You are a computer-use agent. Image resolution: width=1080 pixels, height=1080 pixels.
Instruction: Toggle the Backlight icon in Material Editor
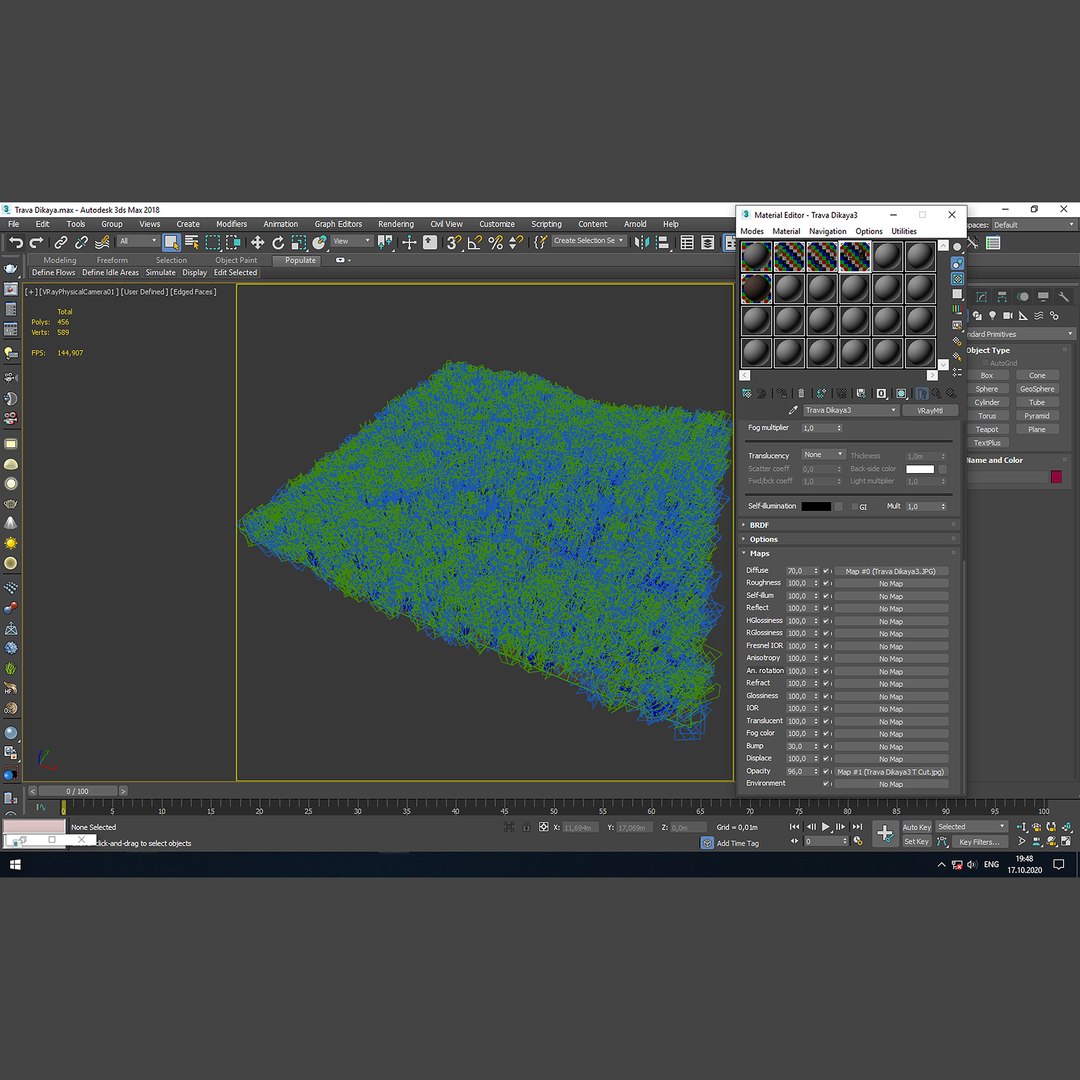(x=957, y=263)
